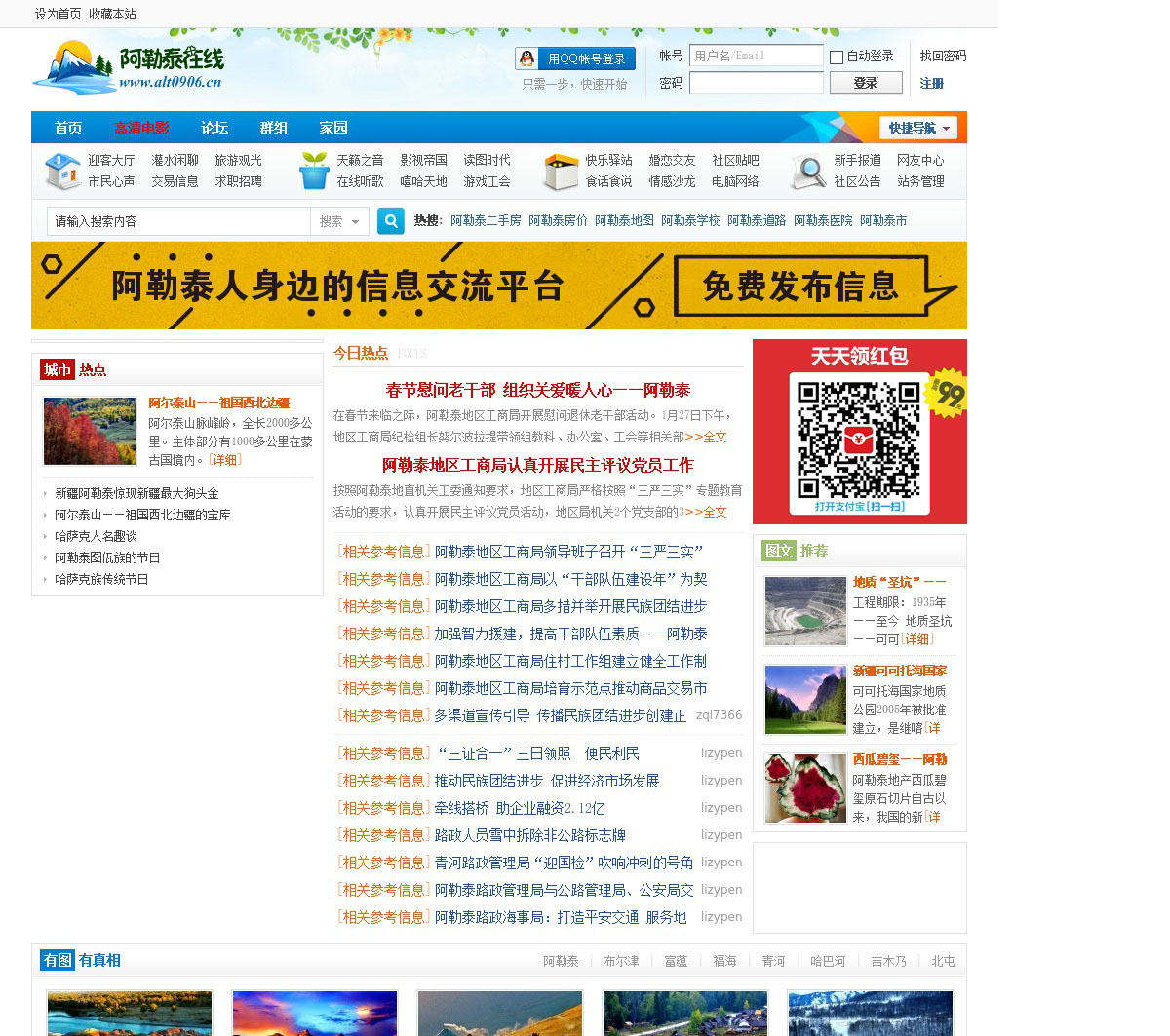
Task: Select the 布尔津 photo tab
Action: (x=621, y=961)
